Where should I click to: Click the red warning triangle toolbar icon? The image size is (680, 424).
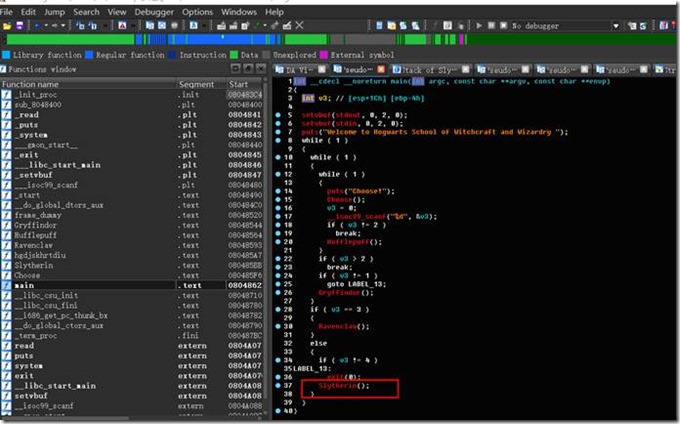point(122,26)
